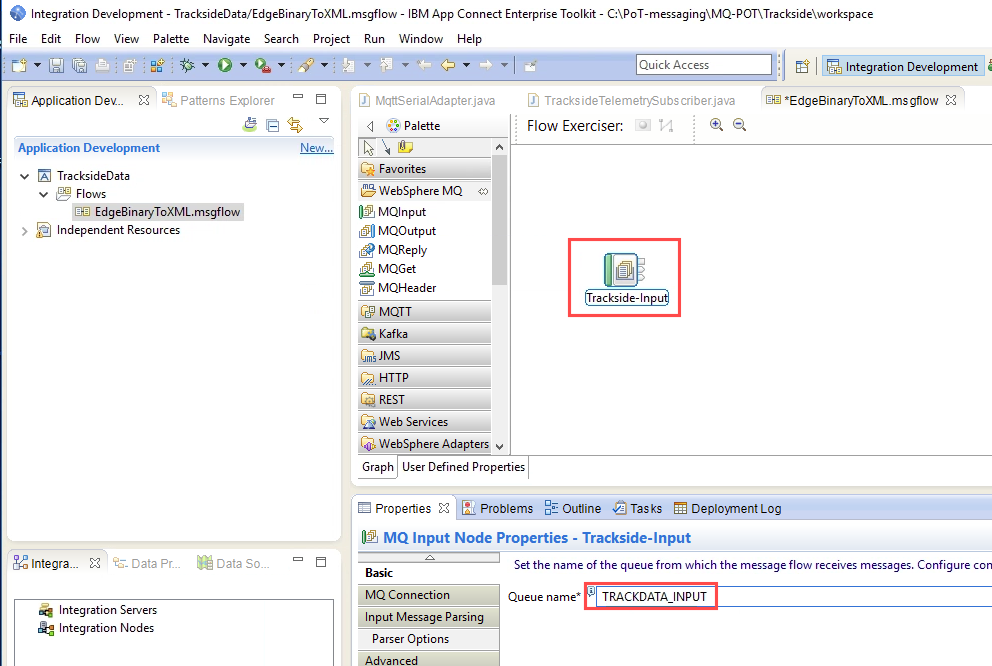Open the Flow menu

tap(87, 39)
